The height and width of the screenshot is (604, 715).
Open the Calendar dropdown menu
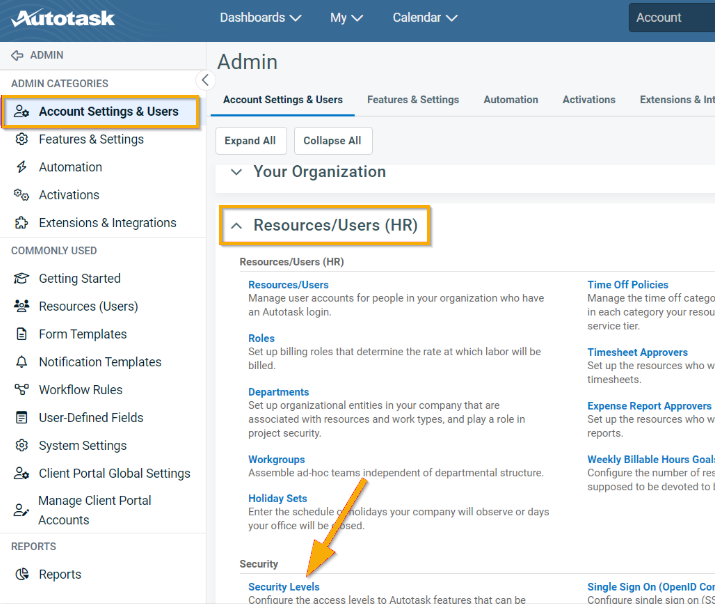pos(425,18)
